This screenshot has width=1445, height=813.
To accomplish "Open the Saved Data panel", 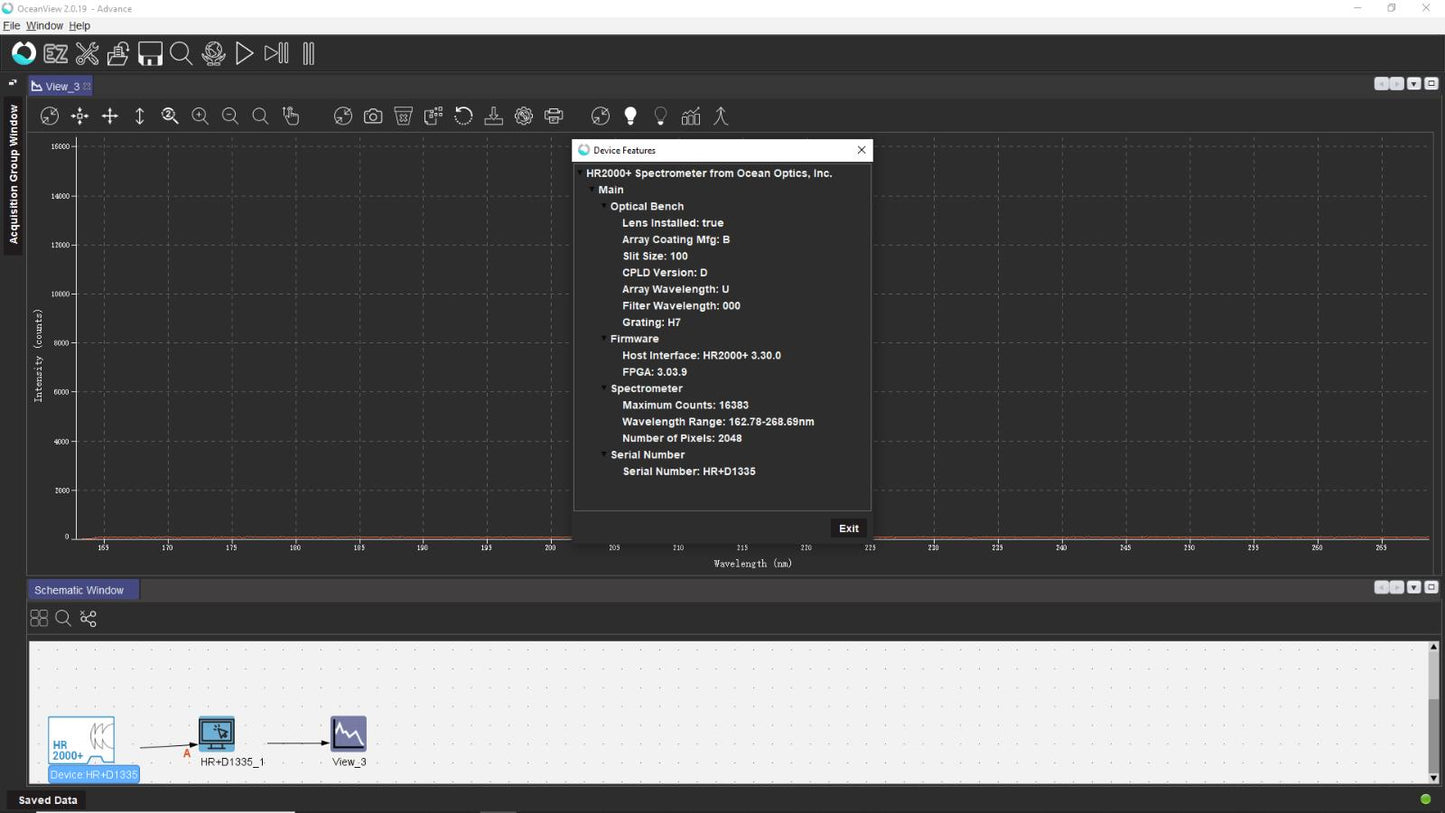I will pyautogui.click(x=47, y=800).
